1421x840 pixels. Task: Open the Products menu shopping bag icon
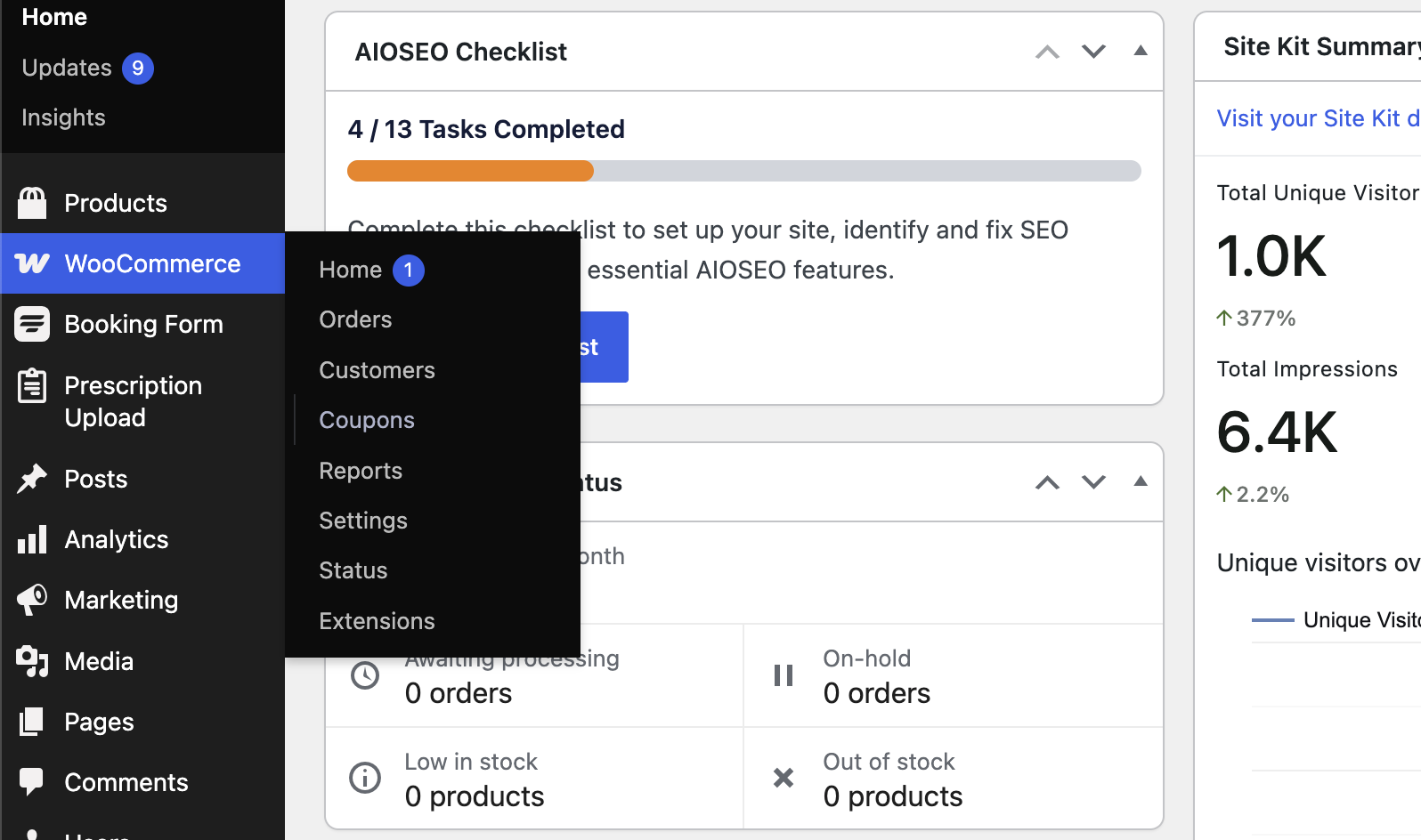(x=32, y=203)
